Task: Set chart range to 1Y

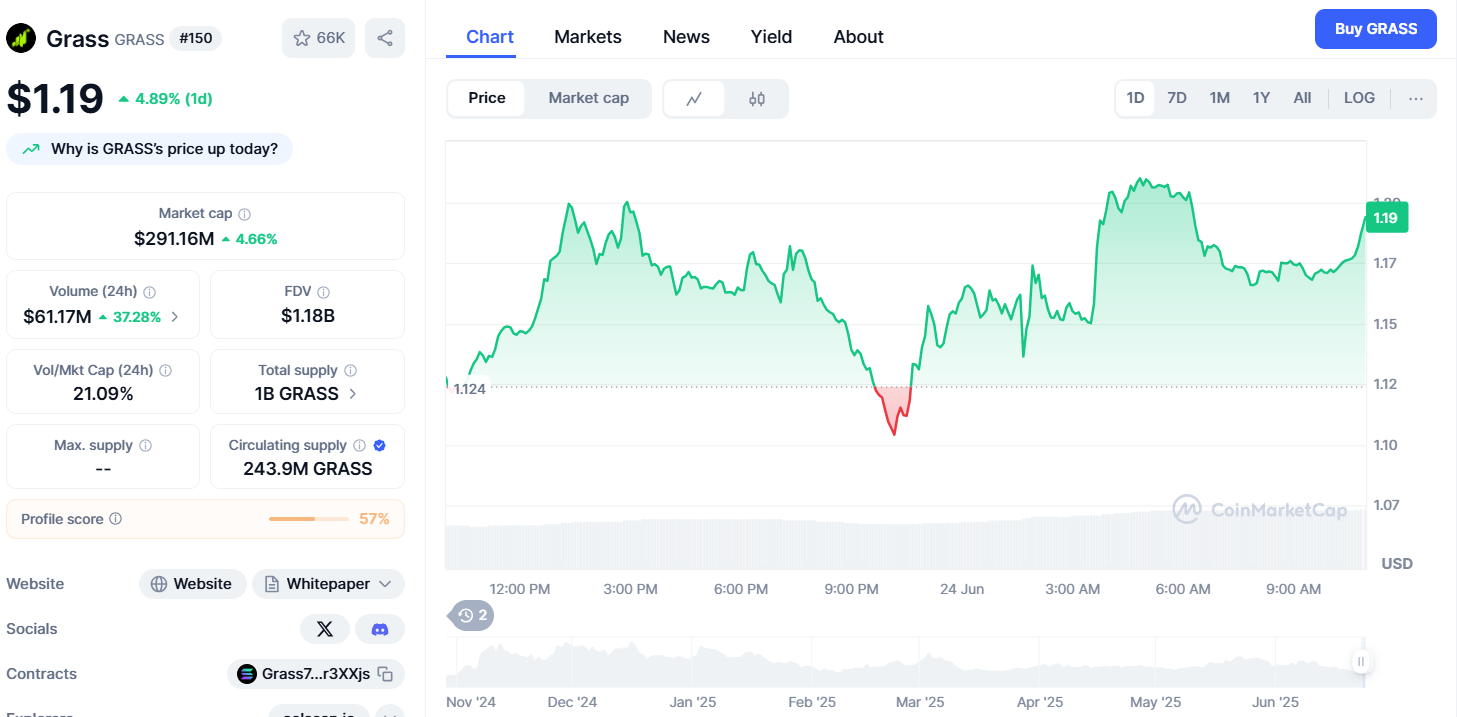Action: click(1261, 98)
